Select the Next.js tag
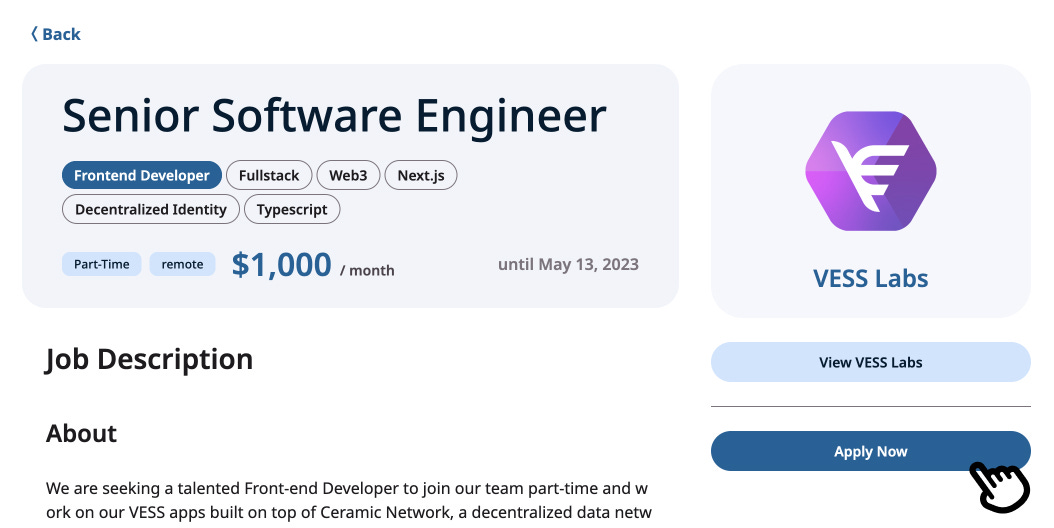 click(421, 176)
